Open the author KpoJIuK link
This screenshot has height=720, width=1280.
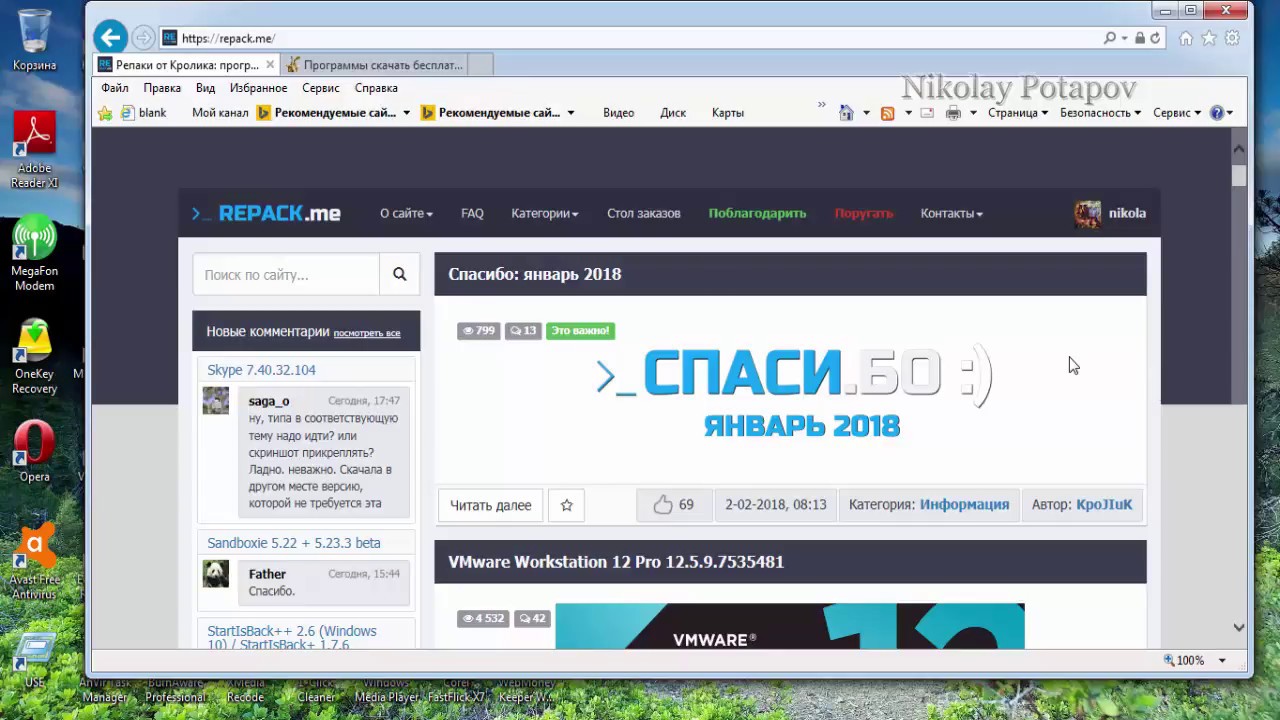coord(1104,505)
